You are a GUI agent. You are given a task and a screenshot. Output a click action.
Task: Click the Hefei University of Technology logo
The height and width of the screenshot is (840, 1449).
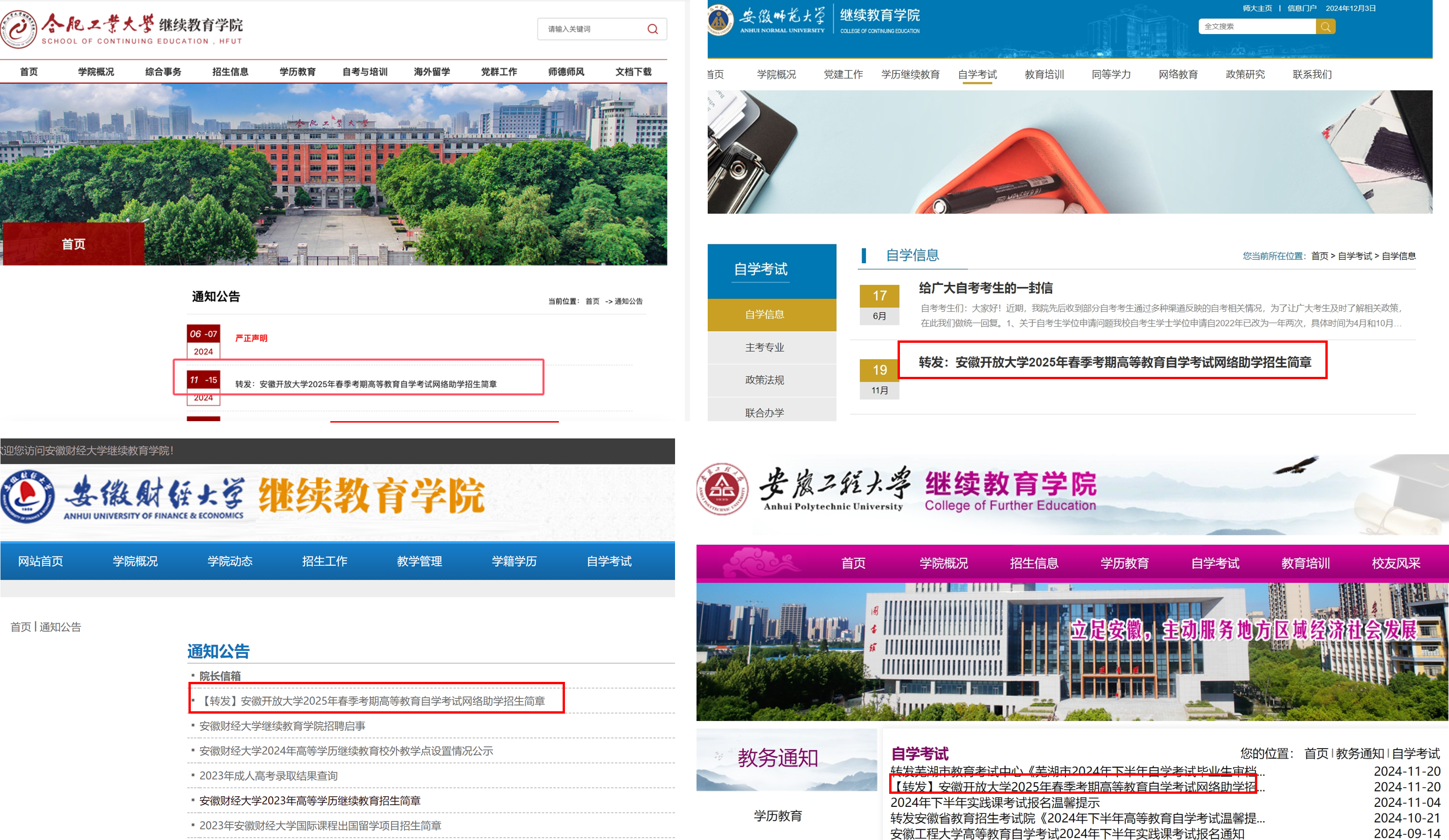pyautogui.click(x=19, y=29)
